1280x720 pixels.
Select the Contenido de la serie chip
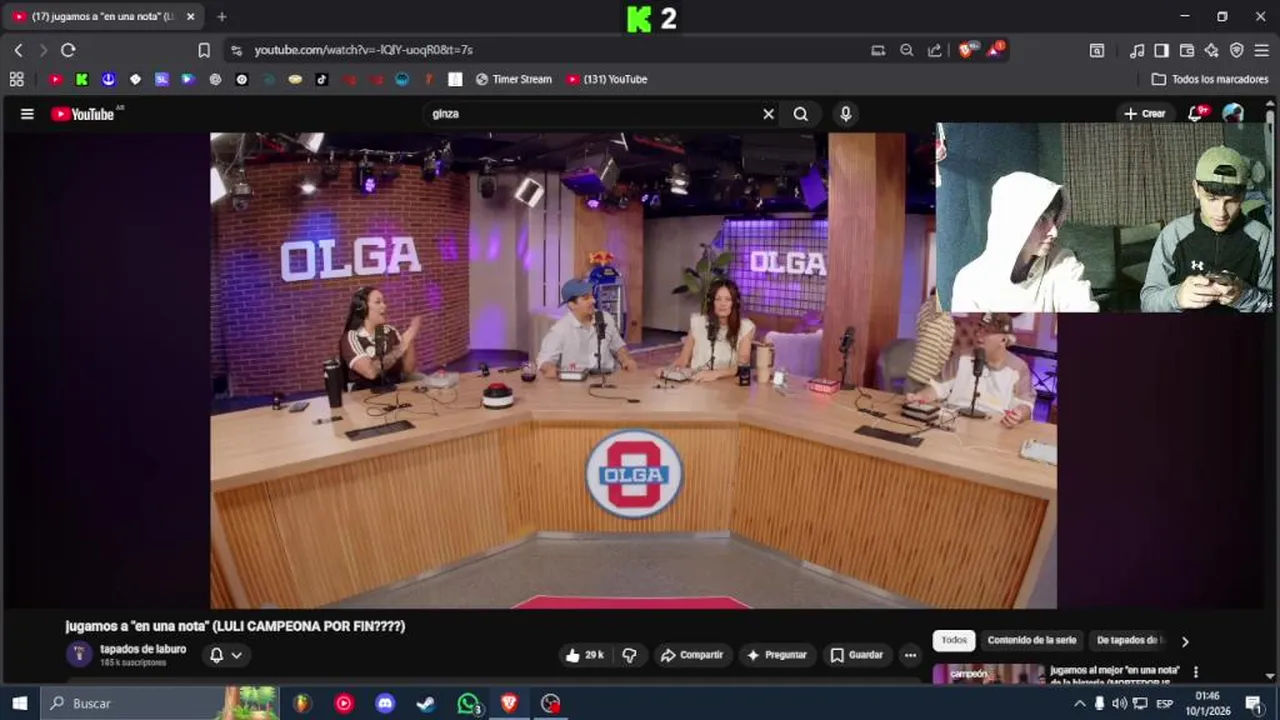pyautogui.click(x=1032, y=640)
